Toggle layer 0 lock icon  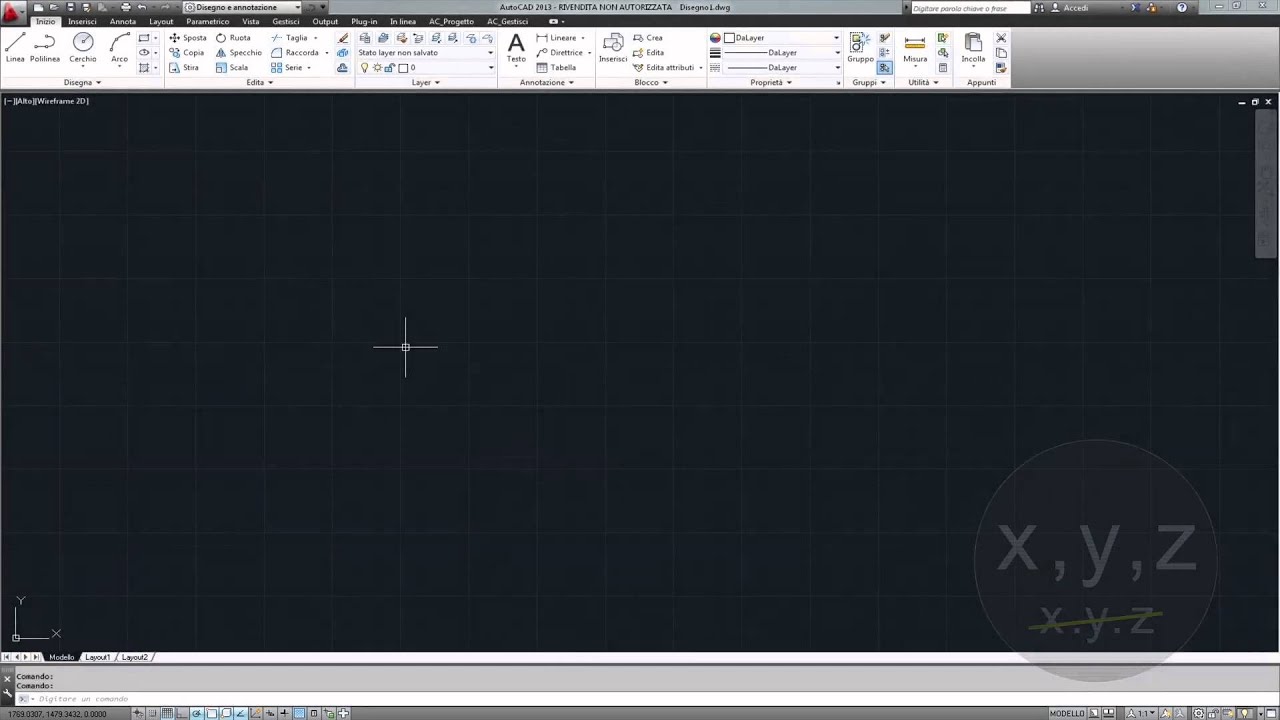tap(389, 68)
